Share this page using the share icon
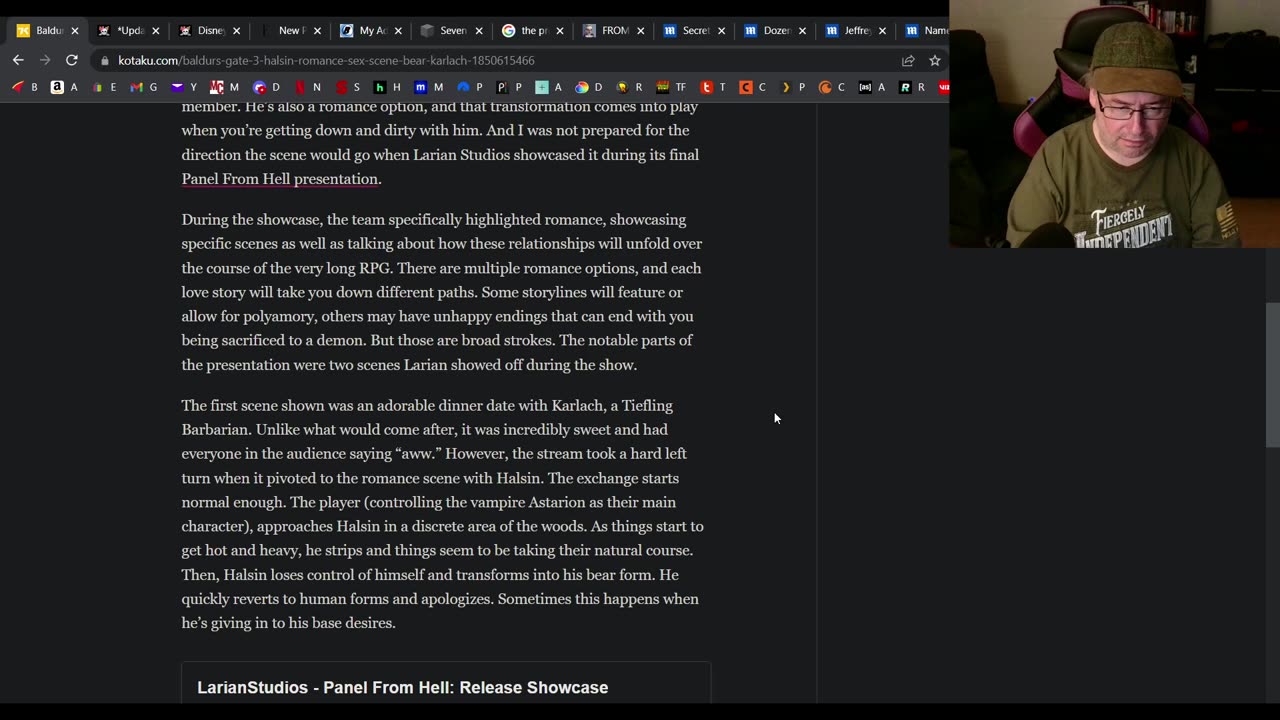Viewport: 1280px width, 720px height. pyautogui.click(x=908, y=60)
